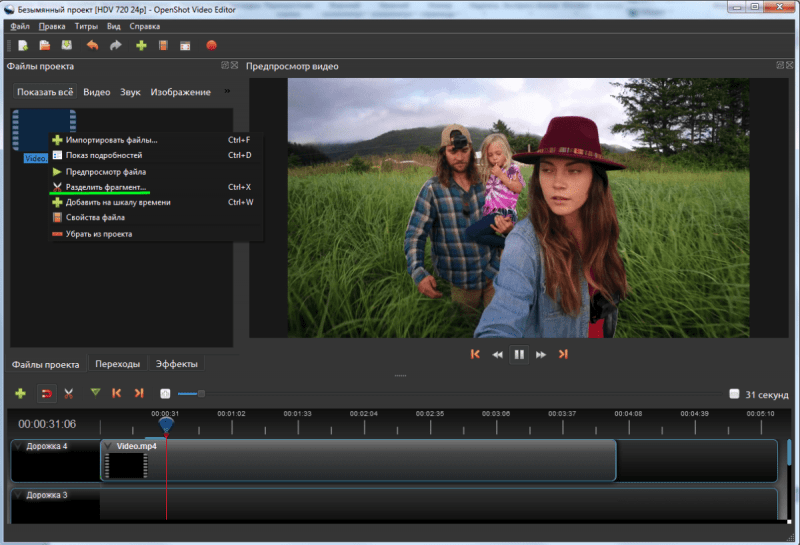This screenshot has width=800, height=545.
Task: Toggle the Razor scissors tool on the timeline
Action: point(69,394)
